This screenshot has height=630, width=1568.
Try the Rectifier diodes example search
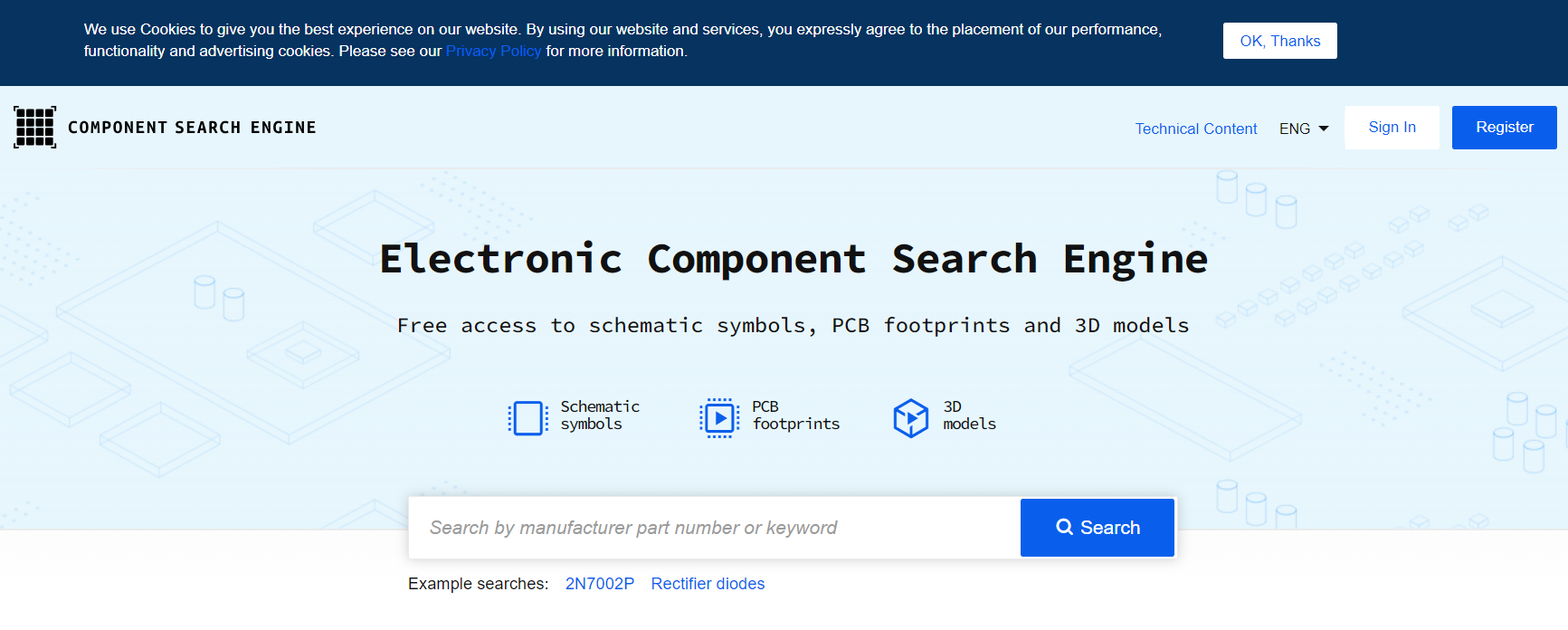click(x=708, y=584)
